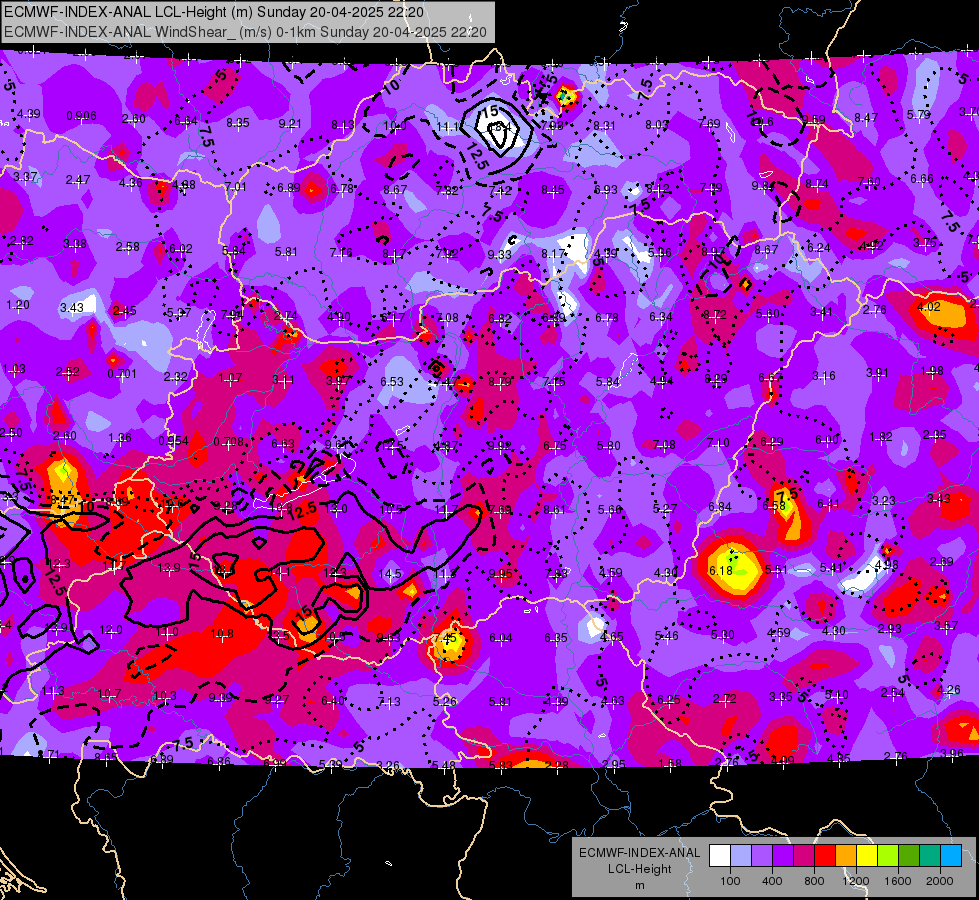Click the map value 6.34
The height and width of the screenshot is (900, 979).
point(661,317)
